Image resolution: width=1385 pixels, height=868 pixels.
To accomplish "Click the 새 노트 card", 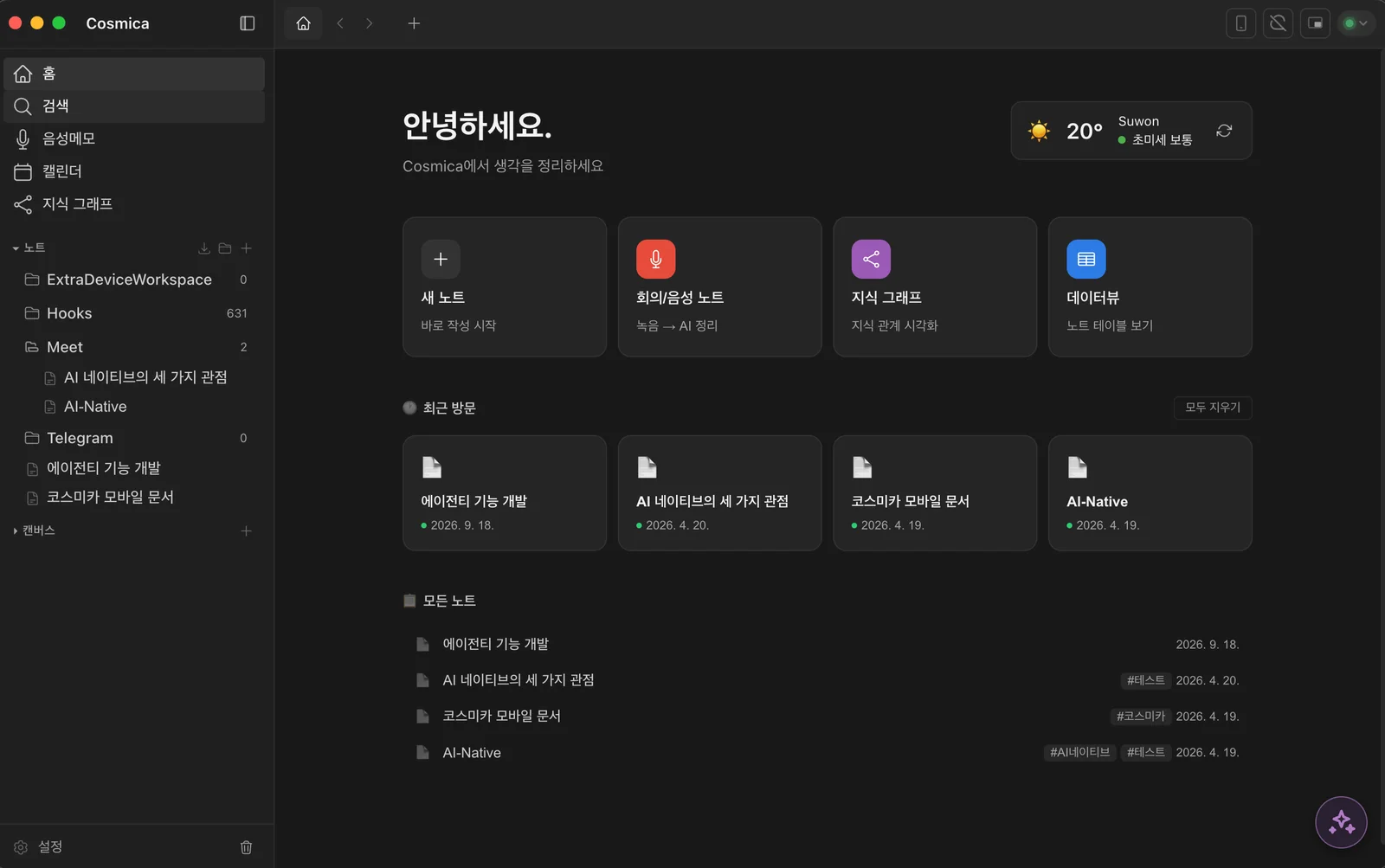I will (505, 286).
